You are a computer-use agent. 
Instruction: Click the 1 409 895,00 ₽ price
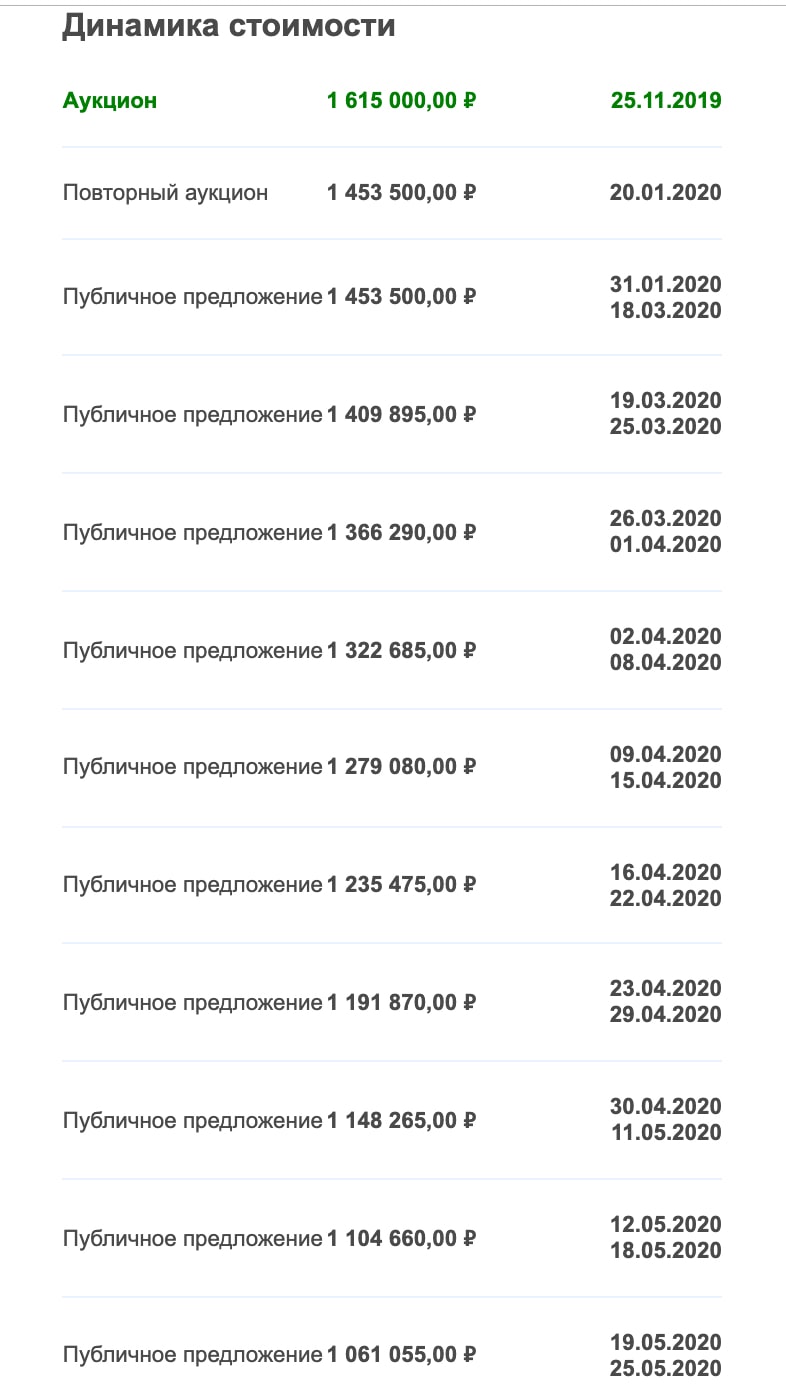point(401,414)
